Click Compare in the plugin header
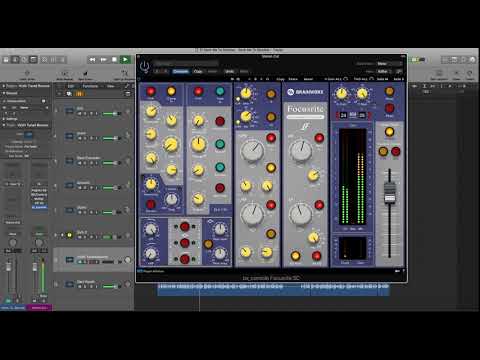Viewport: 480px width, 360px height. click(181, 71)
